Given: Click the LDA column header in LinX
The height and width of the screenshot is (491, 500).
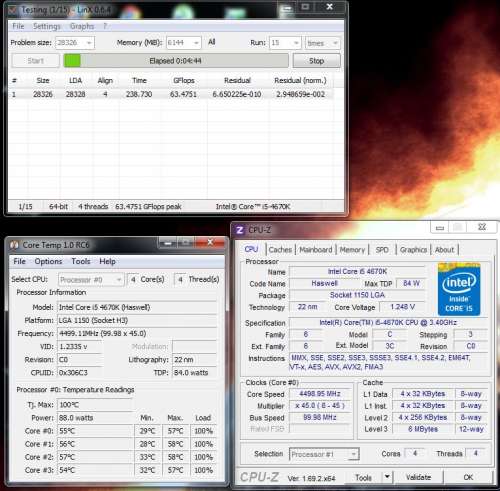Looking at the screenshot, I should coord(75,80).
